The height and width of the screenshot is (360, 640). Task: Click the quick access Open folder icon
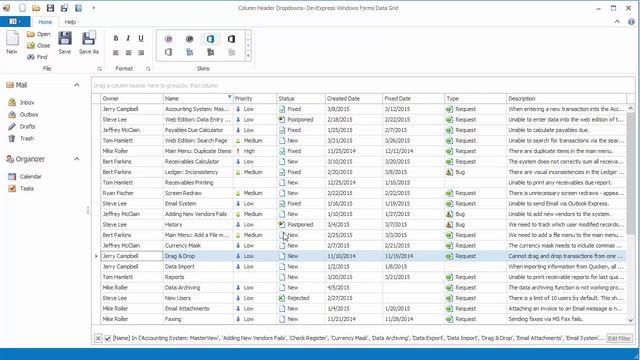[36, 8]
